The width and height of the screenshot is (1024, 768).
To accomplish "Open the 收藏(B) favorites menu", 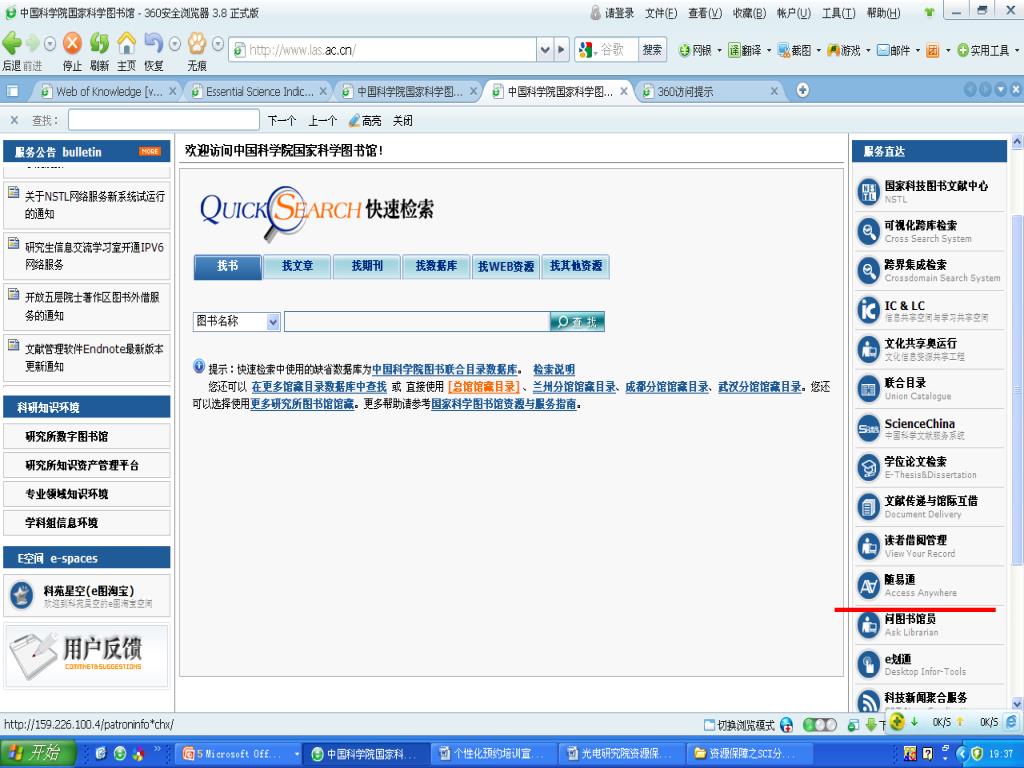I will [749, 12].
